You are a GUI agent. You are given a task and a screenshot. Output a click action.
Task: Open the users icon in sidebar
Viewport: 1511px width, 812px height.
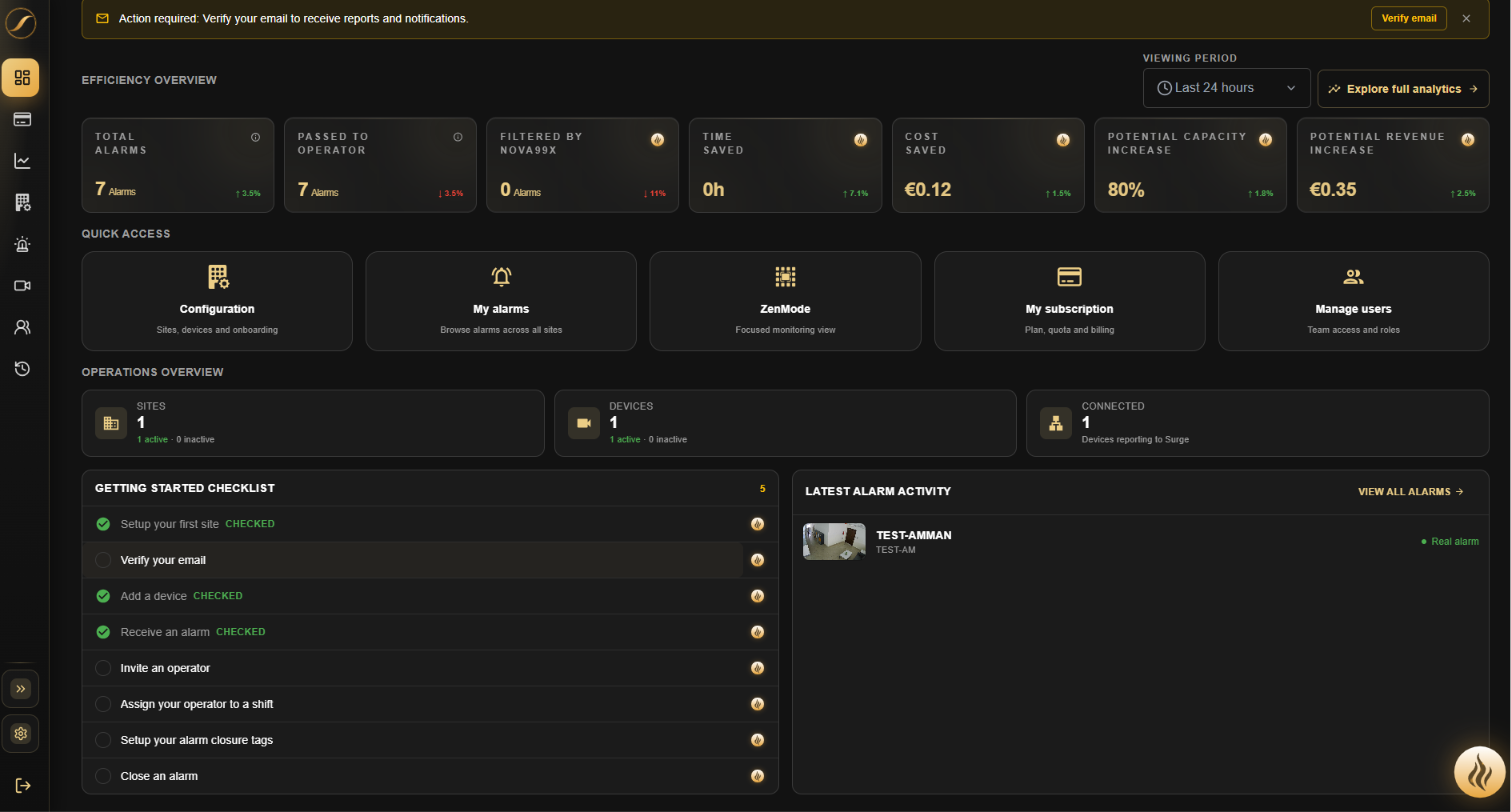[x=21, y=327]
